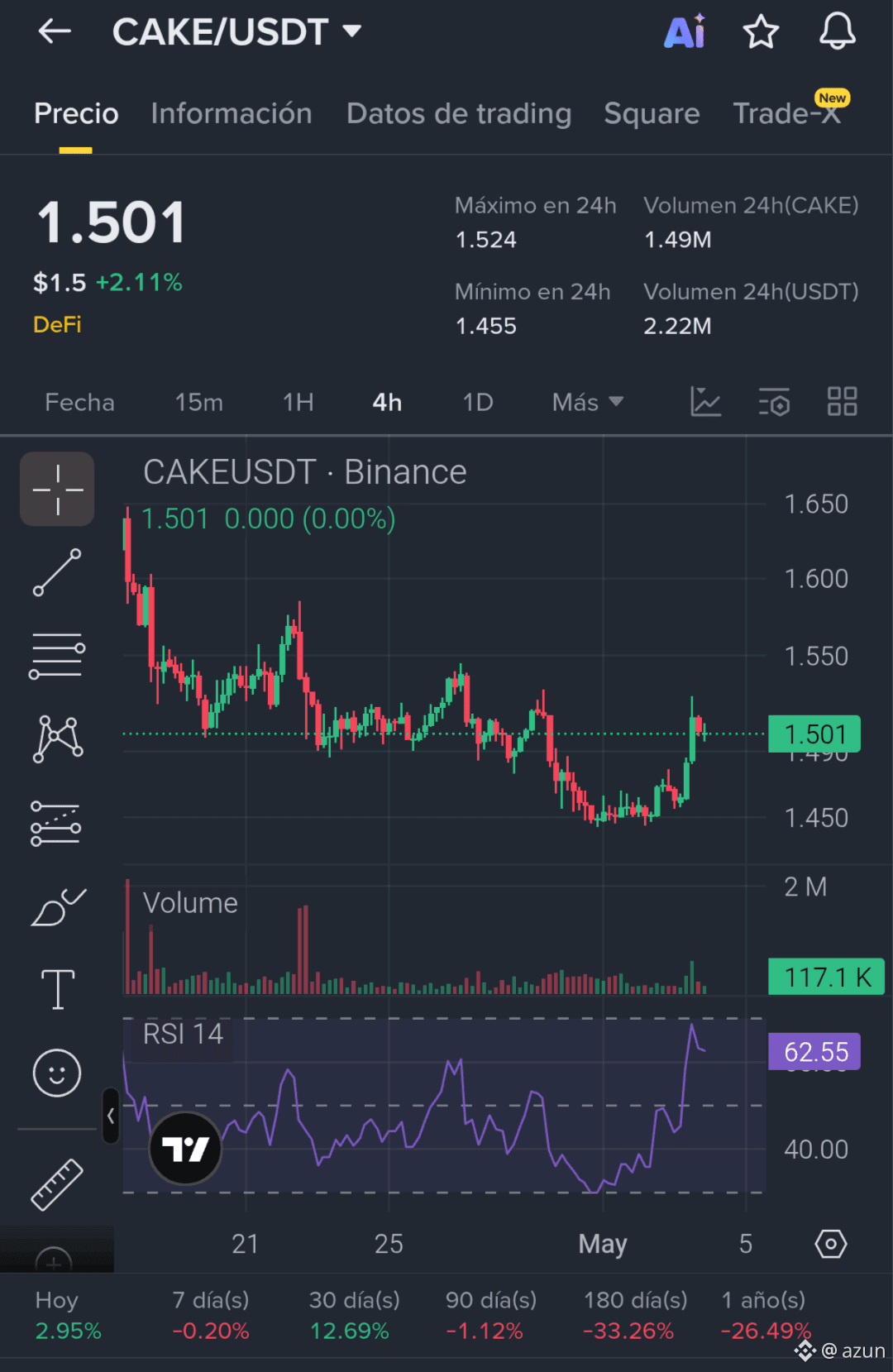Select the XABCD pattern tool

[x=57, y=739]
